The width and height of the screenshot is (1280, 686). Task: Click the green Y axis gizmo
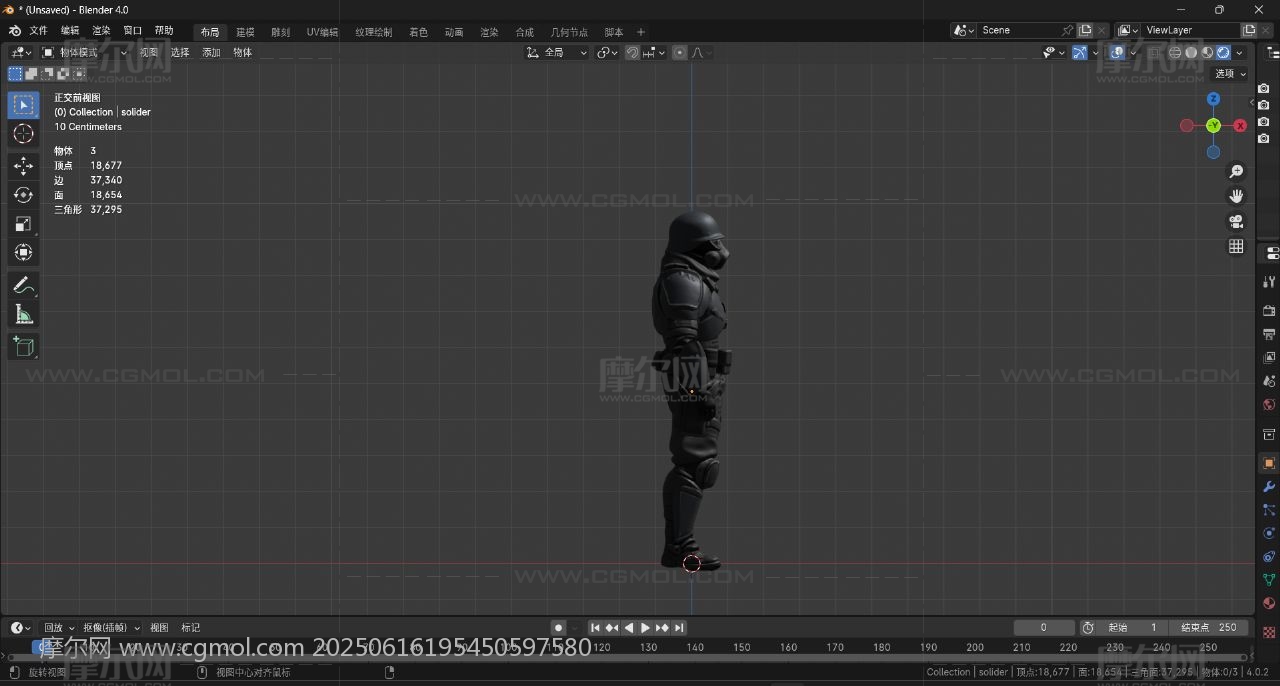pyautogui.click(x=1213, y=125)
